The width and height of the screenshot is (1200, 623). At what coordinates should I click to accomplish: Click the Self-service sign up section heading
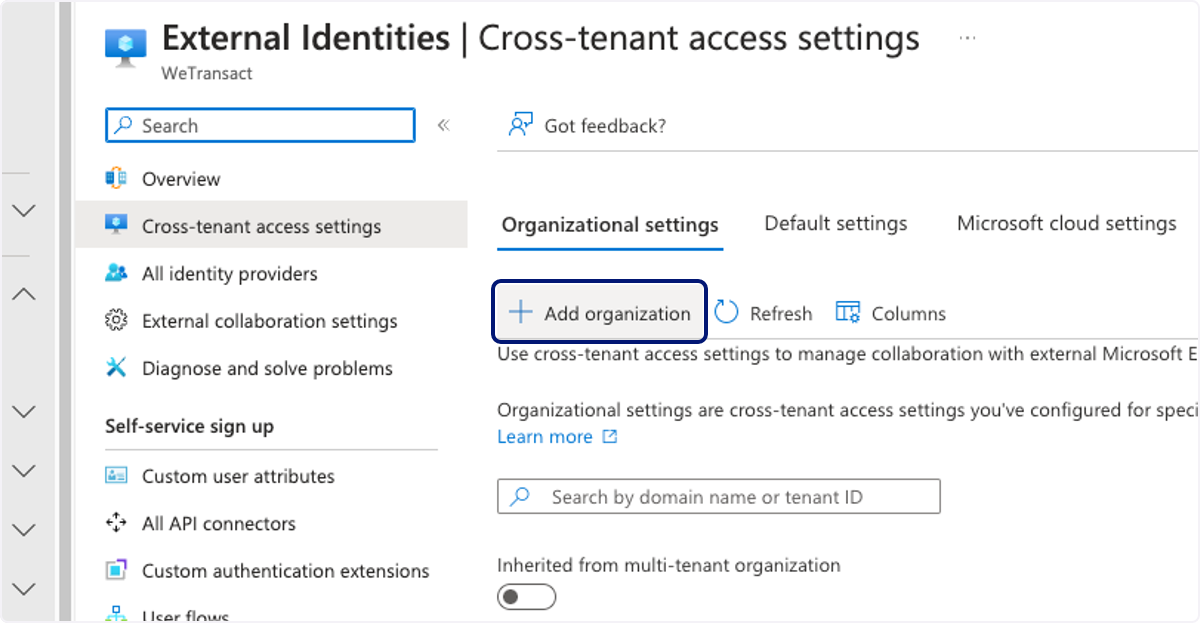point(189,426)
